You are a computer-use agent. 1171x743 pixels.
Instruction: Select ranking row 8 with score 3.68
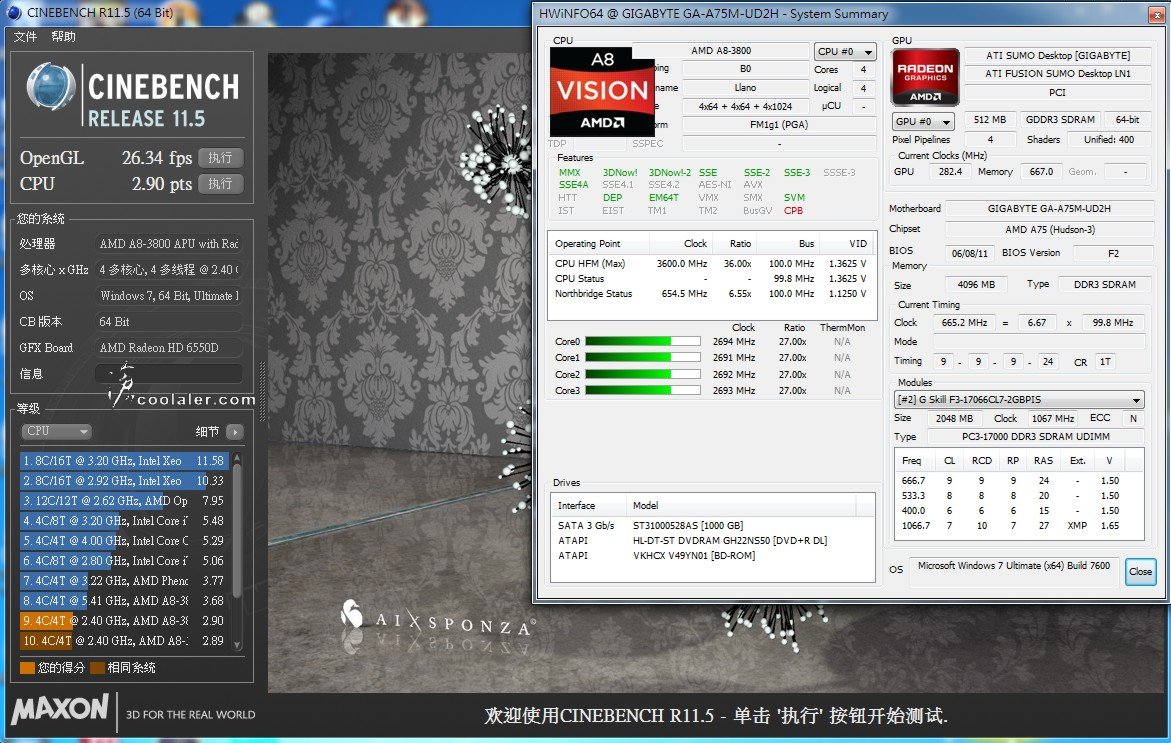click(124, 600)
